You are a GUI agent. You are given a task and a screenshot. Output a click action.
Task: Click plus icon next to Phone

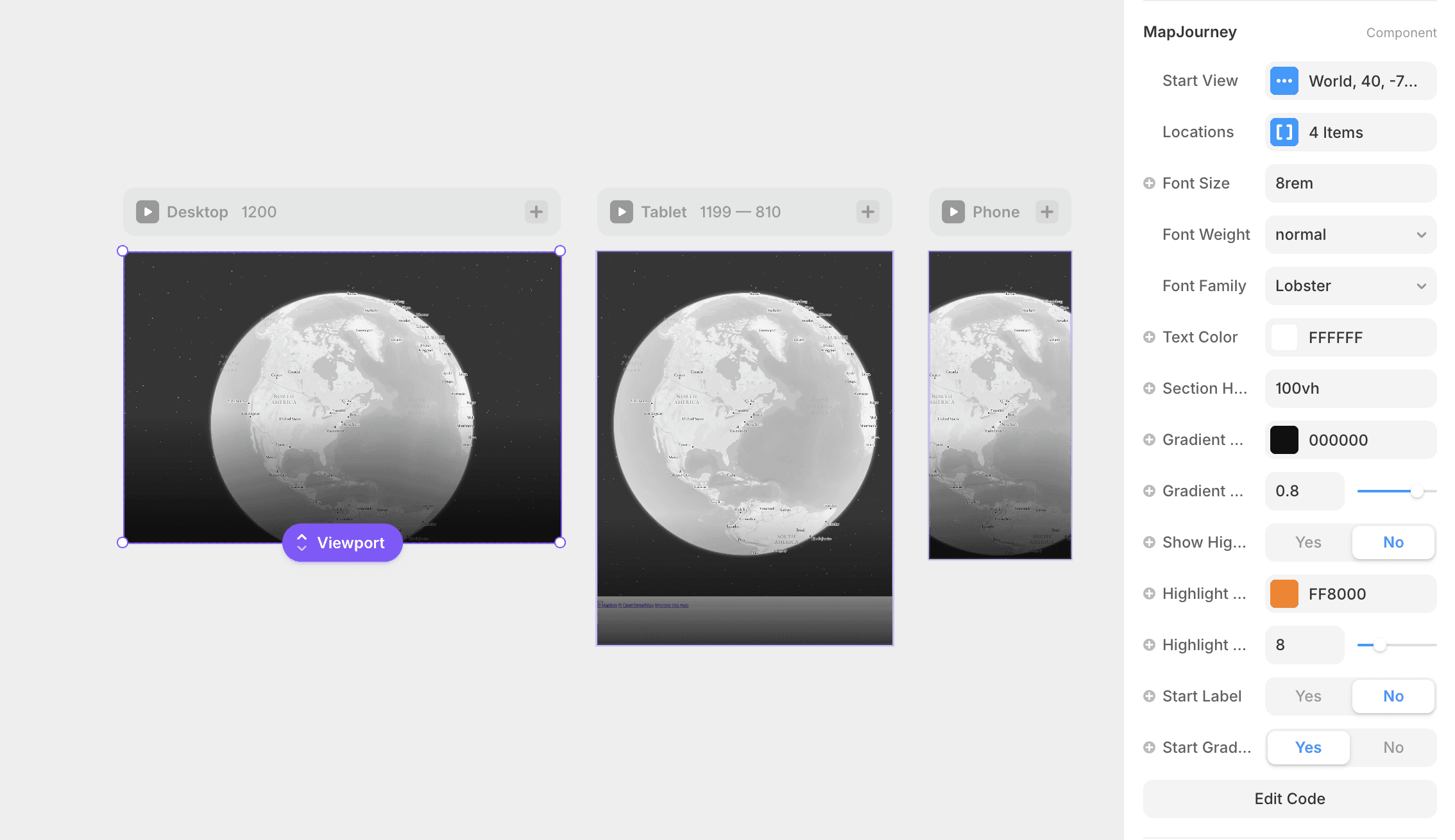point(1047,212)
